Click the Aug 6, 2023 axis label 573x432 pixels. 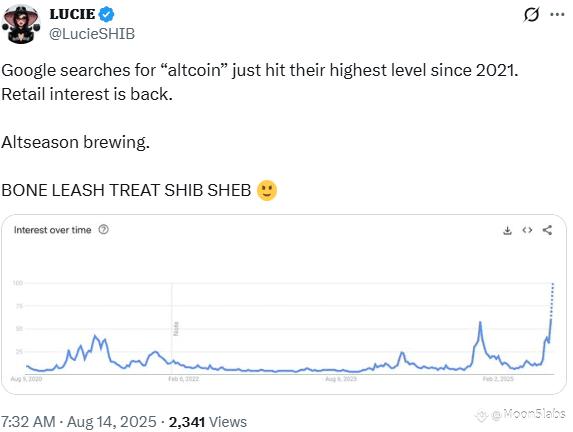pos(341,379)
